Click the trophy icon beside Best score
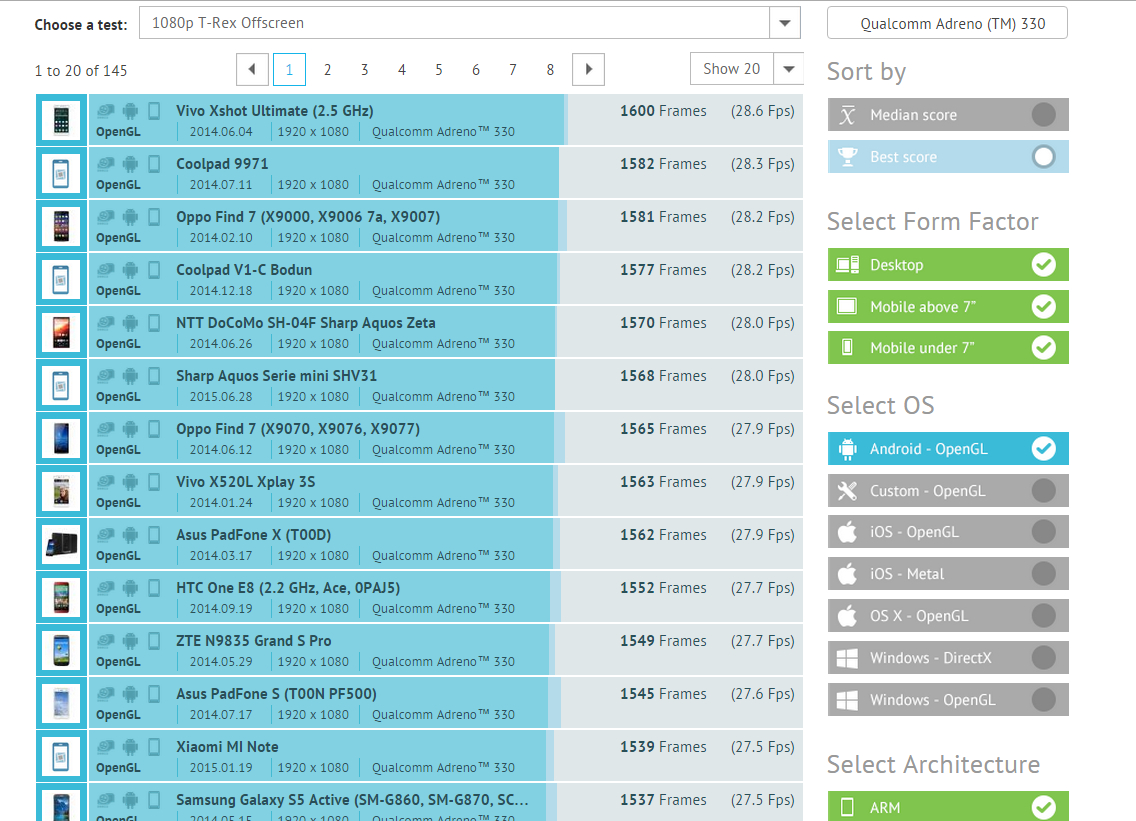This screenshot has height=821, width=1136. 847,157
